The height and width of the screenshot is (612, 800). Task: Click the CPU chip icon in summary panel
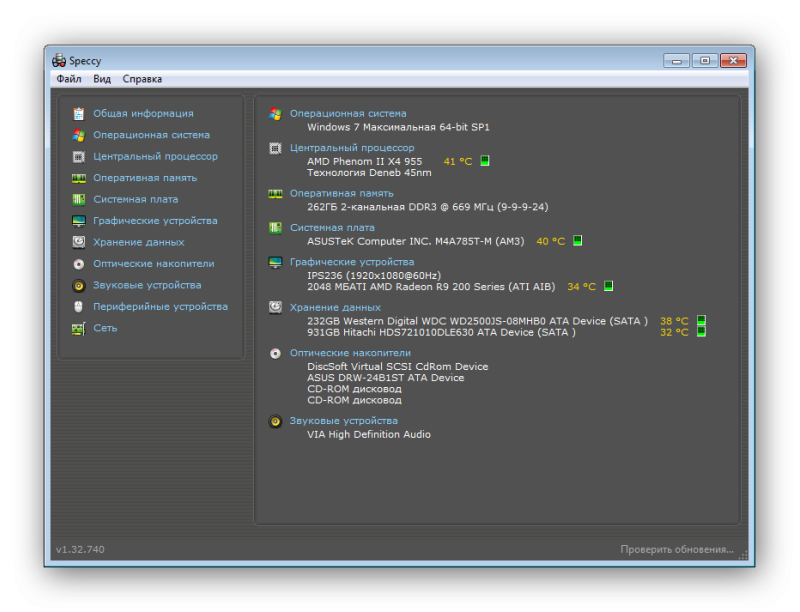pos(276,148)
